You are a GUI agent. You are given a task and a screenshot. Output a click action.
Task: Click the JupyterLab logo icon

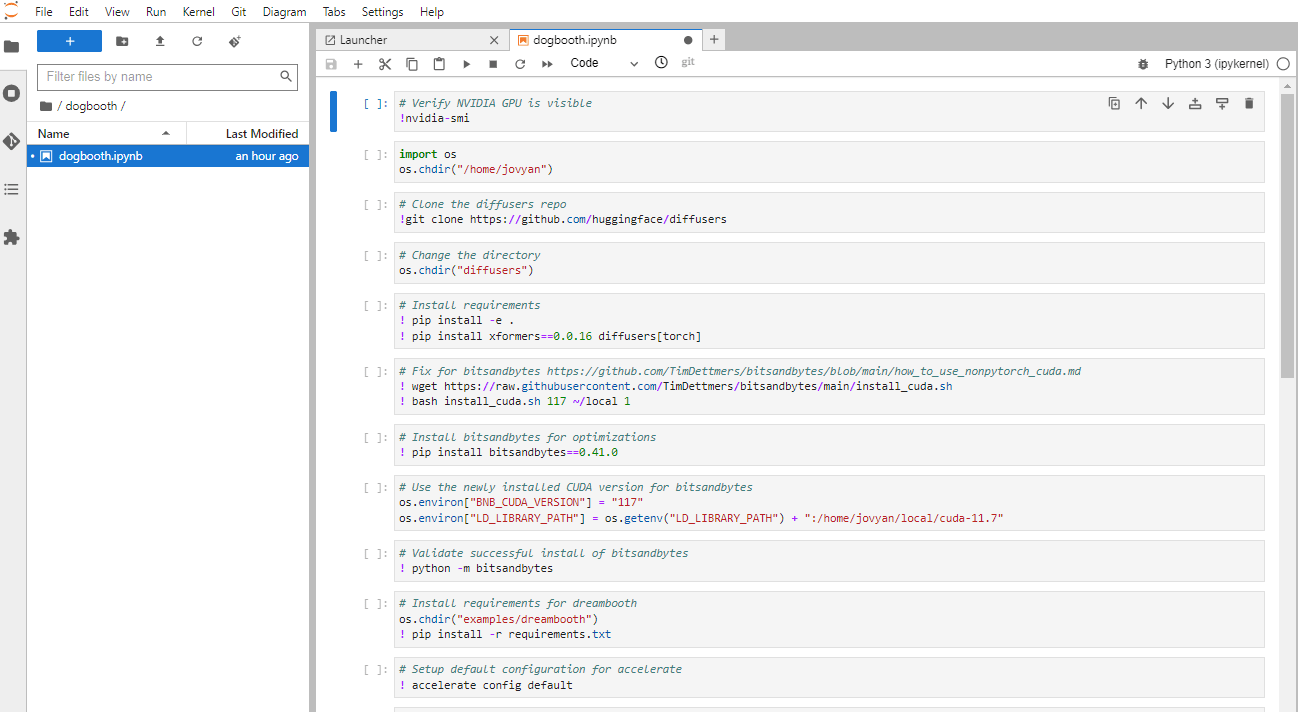[x=11, y=10]
